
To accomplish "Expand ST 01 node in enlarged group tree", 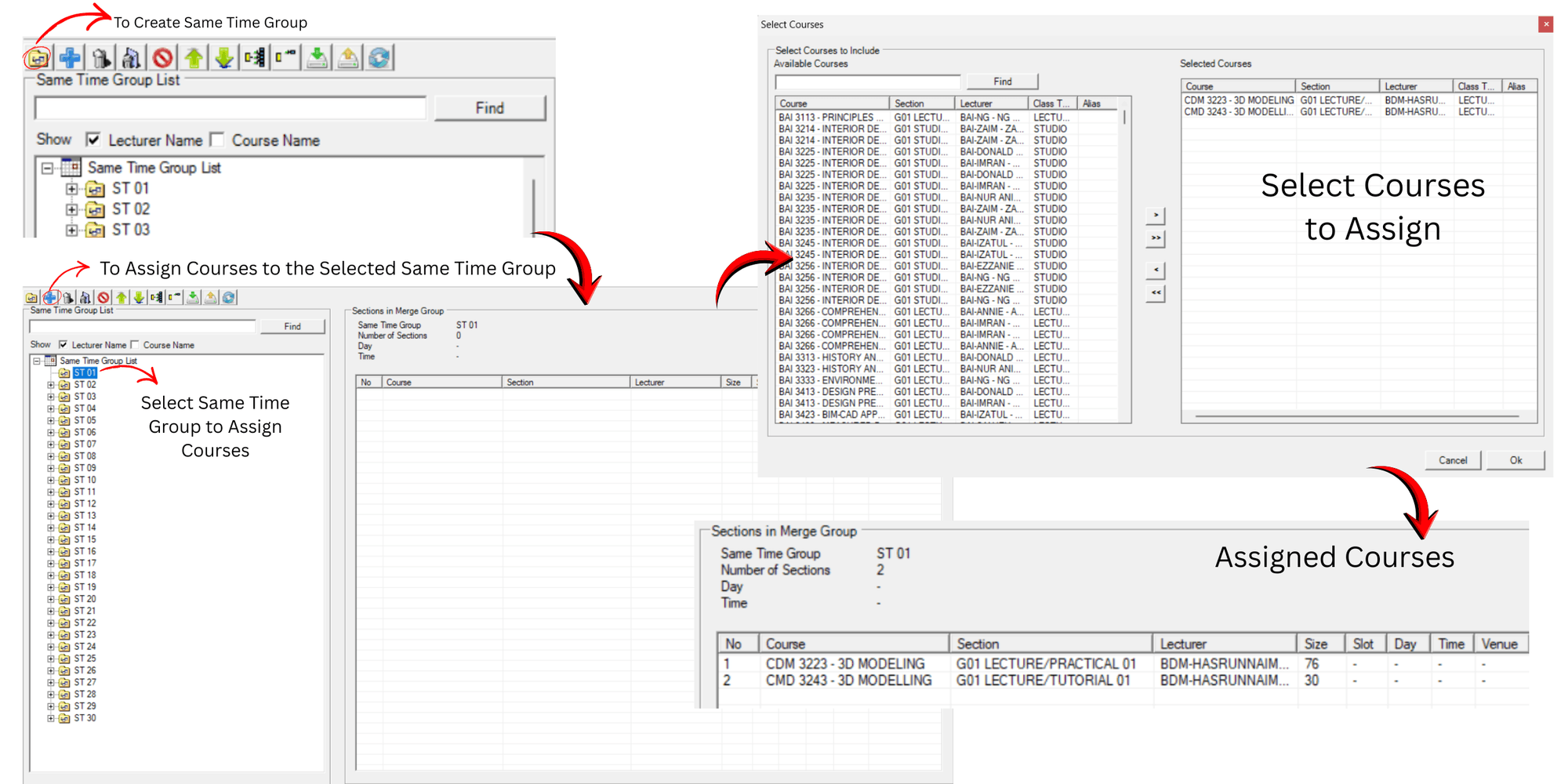I will (x=72, y=189).
